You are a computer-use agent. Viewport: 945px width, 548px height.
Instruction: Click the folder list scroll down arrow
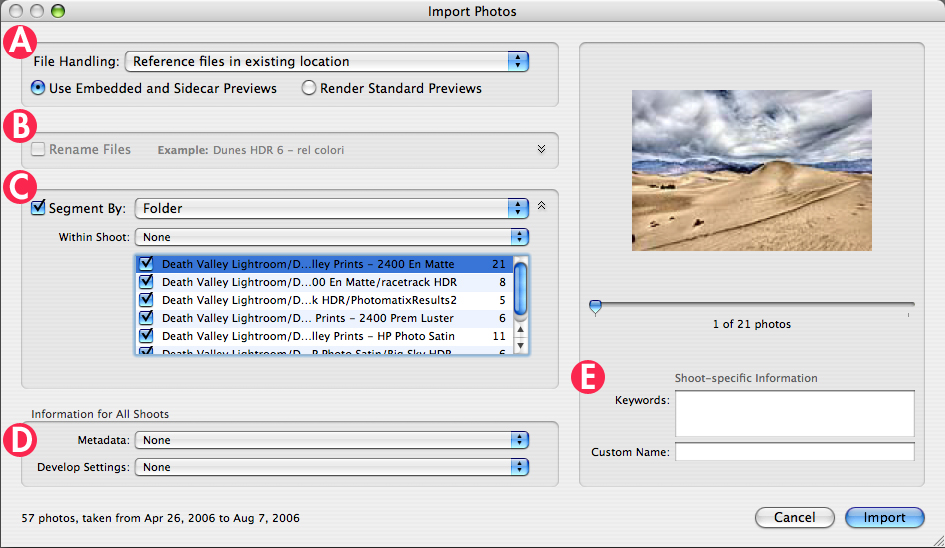(x=520, y=345)
